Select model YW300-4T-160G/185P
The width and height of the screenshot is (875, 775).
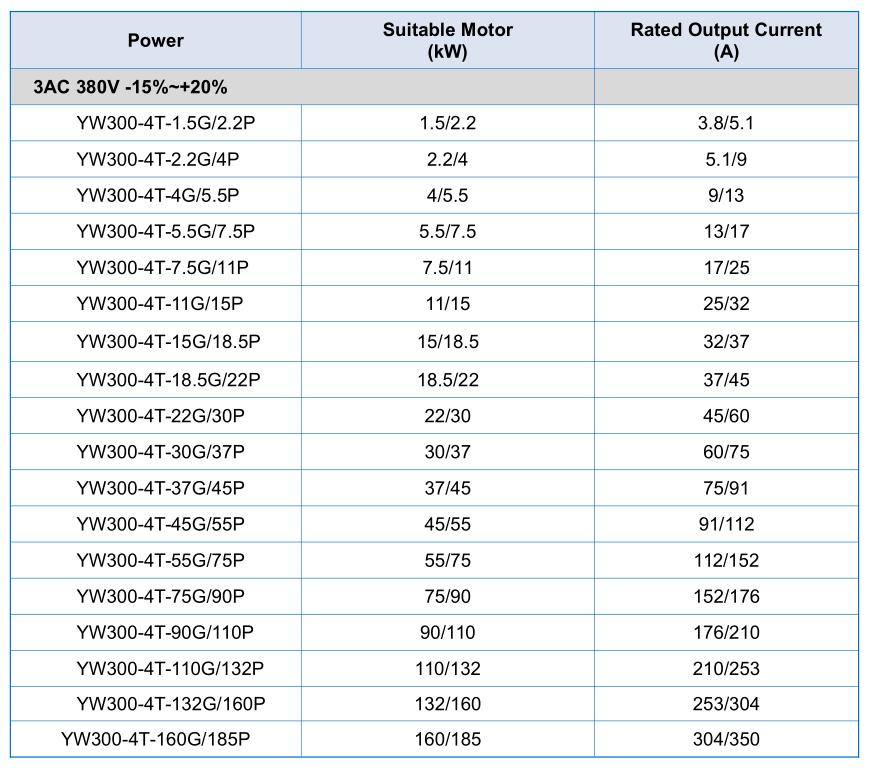click(156, 739)
